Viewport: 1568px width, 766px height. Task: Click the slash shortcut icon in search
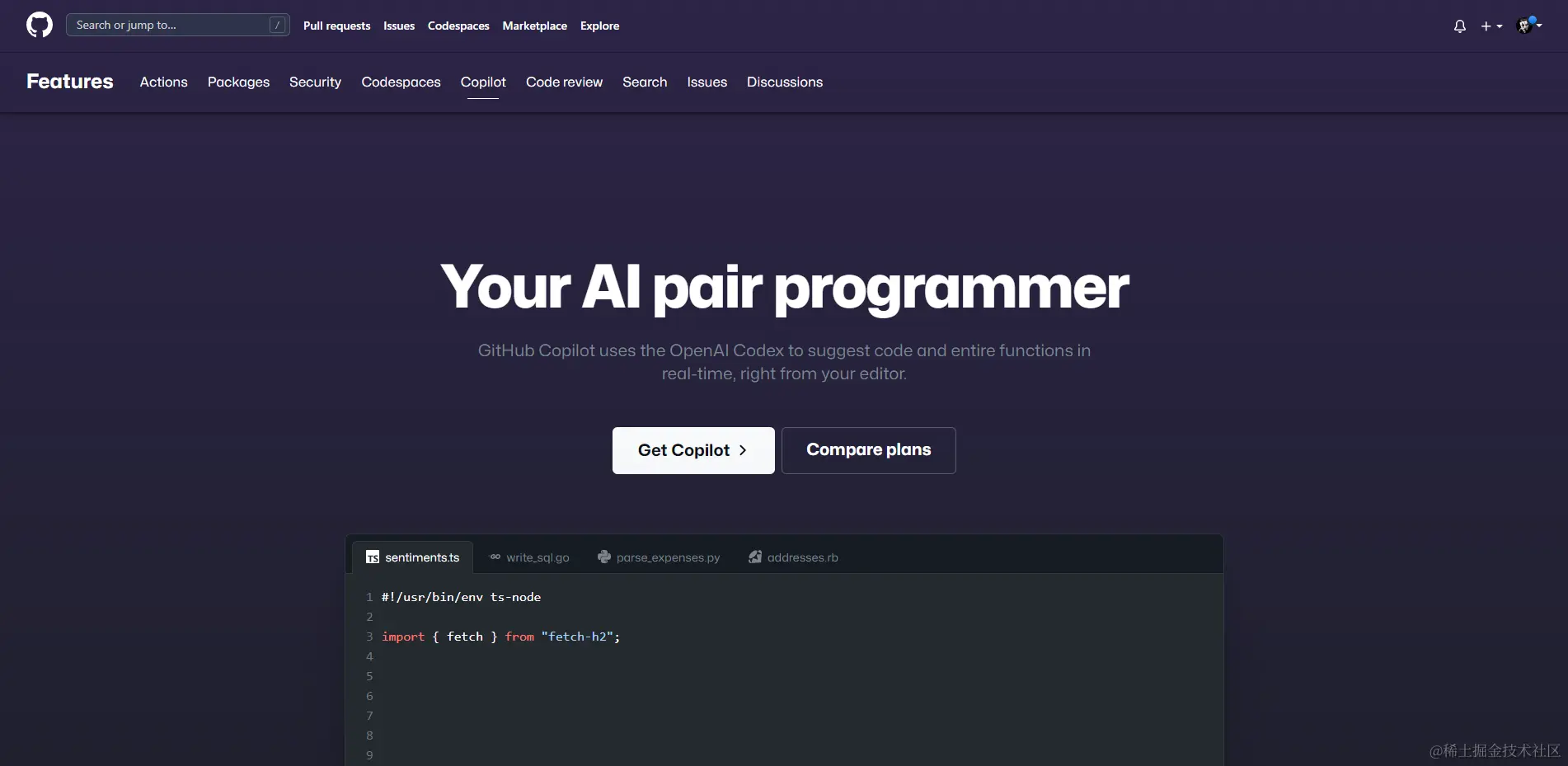277,26
